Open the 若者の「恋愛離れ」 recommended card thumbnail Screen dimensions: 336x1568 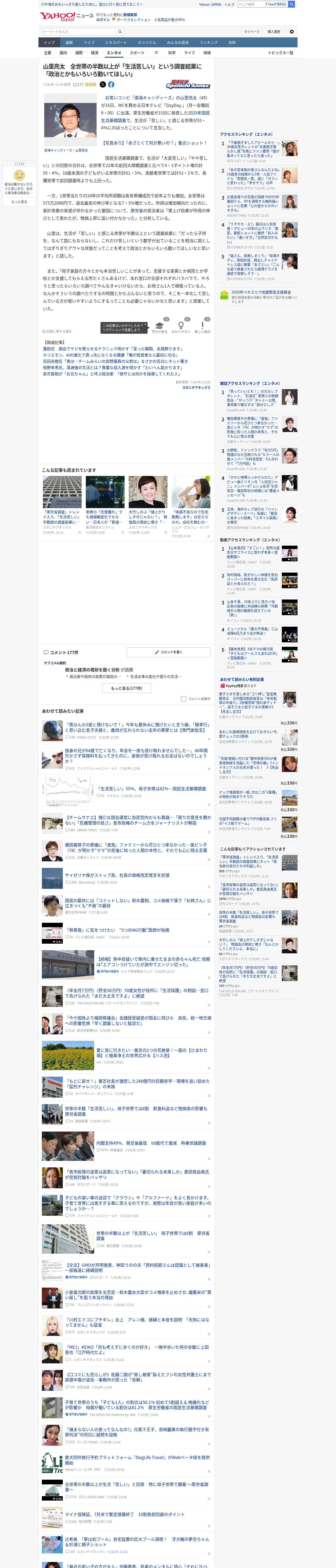(105, 492)
